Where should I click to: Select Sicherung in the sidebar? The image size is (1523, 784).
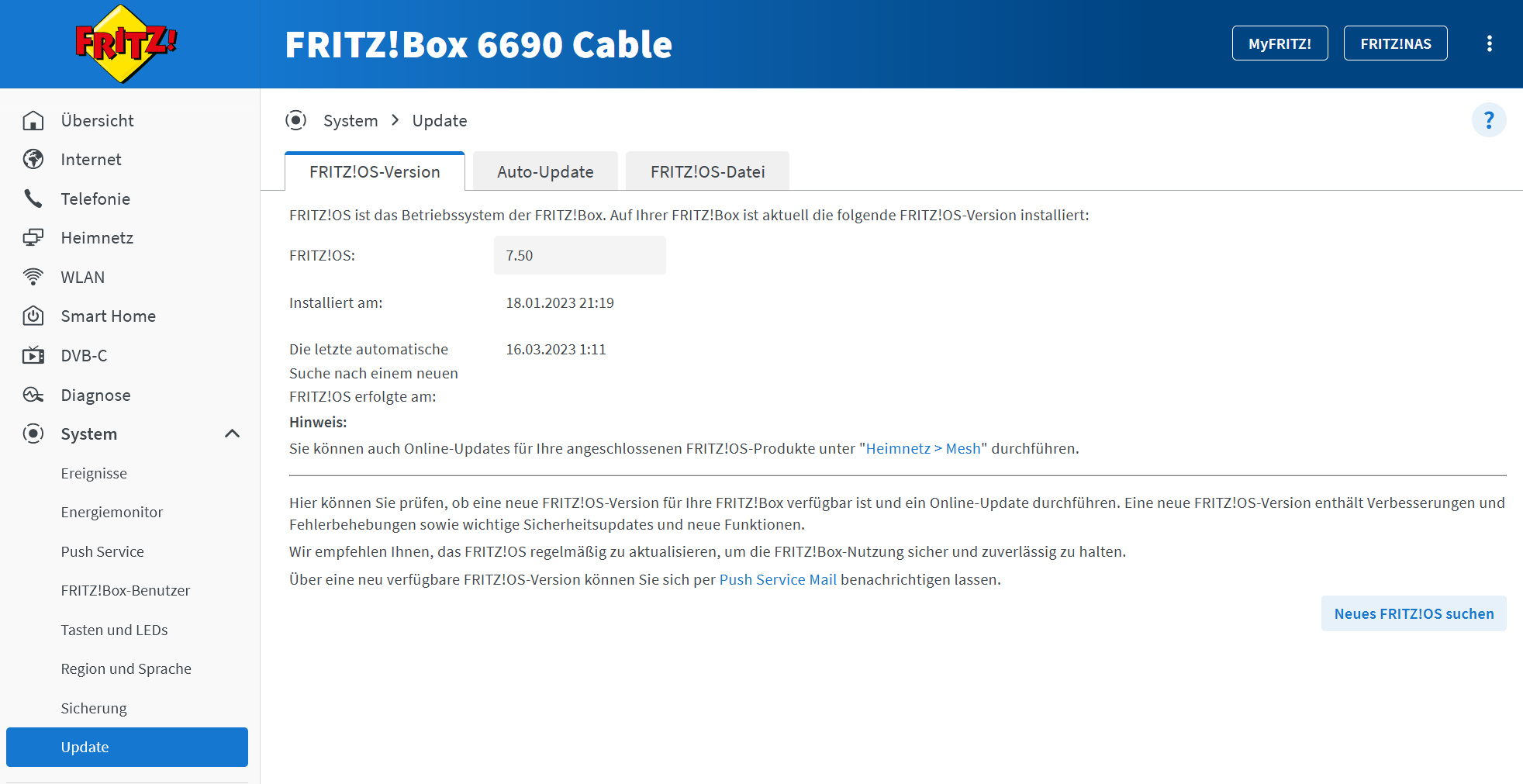click(93, 707)
